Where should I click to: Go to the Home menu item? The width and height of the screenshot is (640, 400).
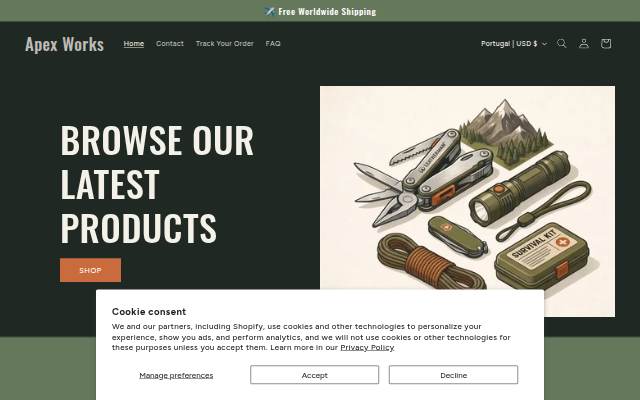[134, 43]
